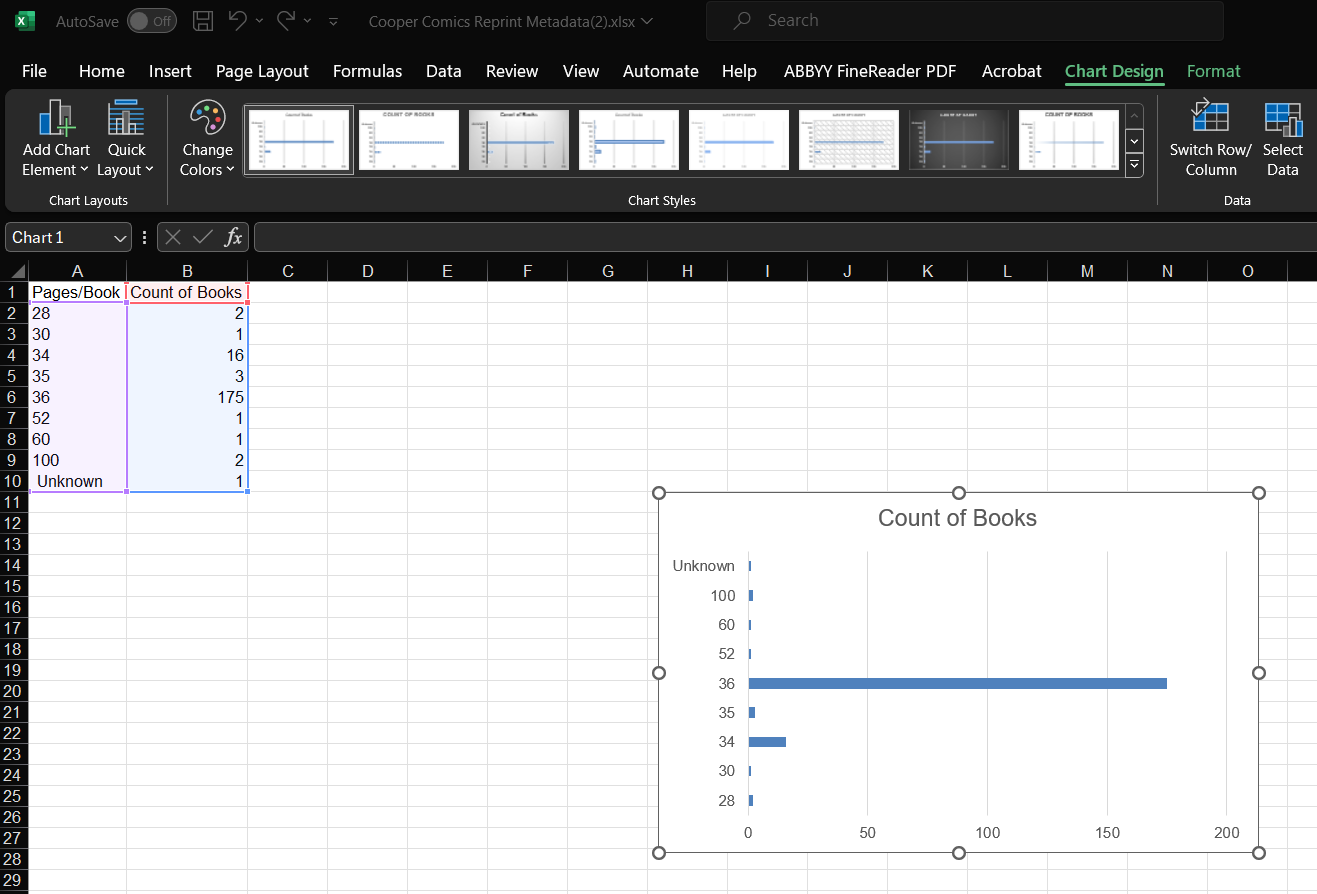1317x894 pixels.
Task: Open the File menu
Action: coord(34,71)
